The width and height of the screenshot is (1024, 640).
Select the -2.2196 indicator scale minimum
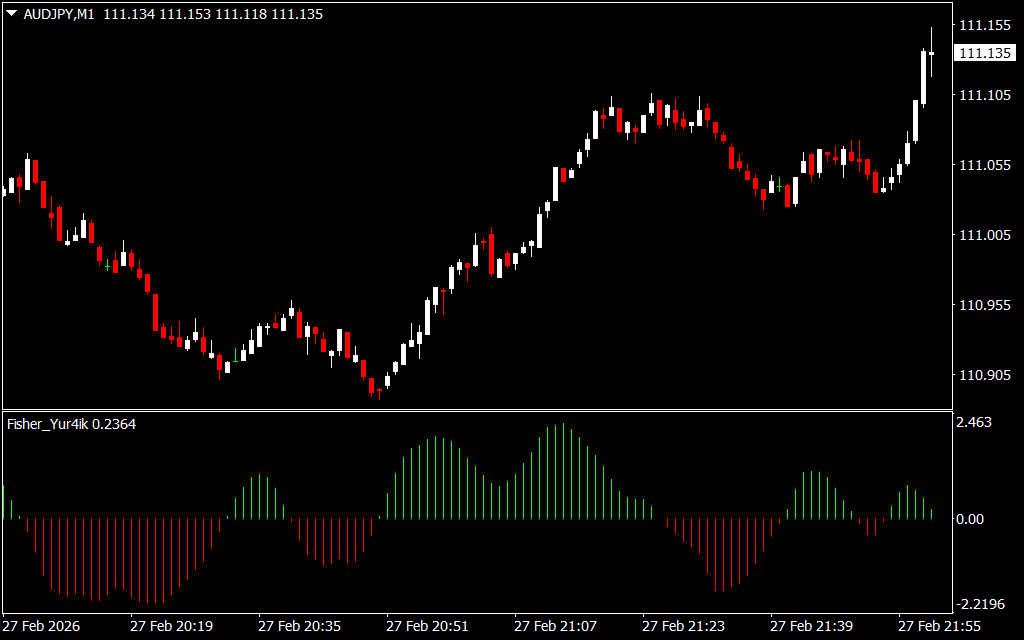point(980,604)
